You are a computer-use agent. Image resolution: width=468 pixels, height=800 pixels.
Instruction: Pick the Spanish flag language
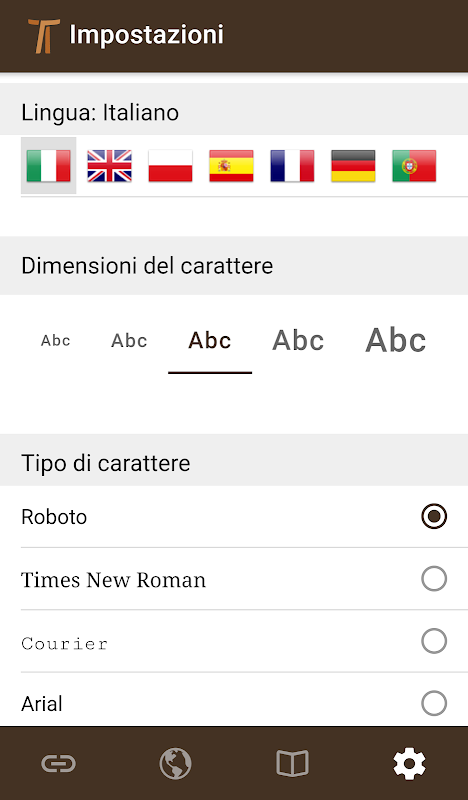[x=231, y=166]
